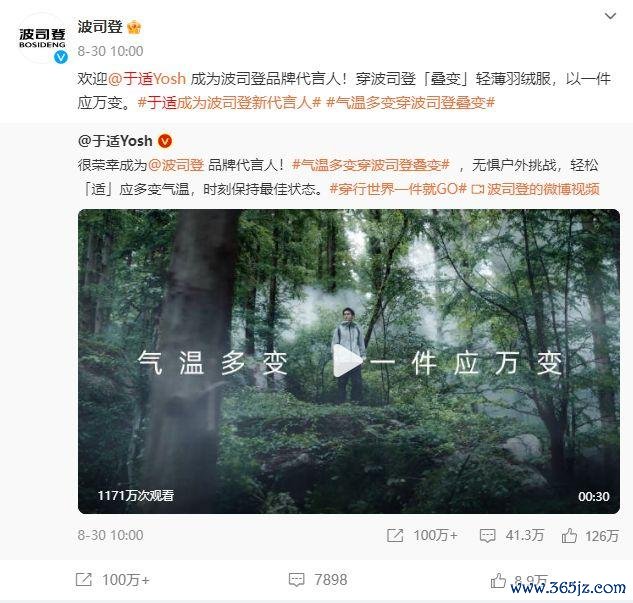Toggle like on the main post
633x603 pixels.
[498, 580]
